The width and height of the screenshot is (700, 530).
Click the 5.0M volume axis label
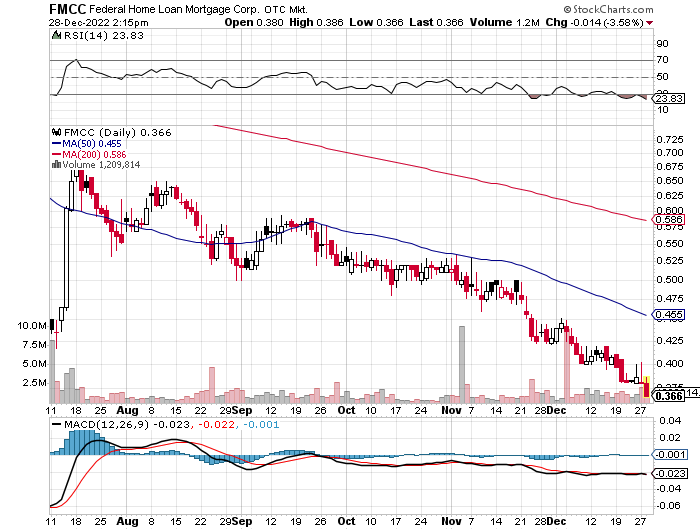click(x=35, y=364)
